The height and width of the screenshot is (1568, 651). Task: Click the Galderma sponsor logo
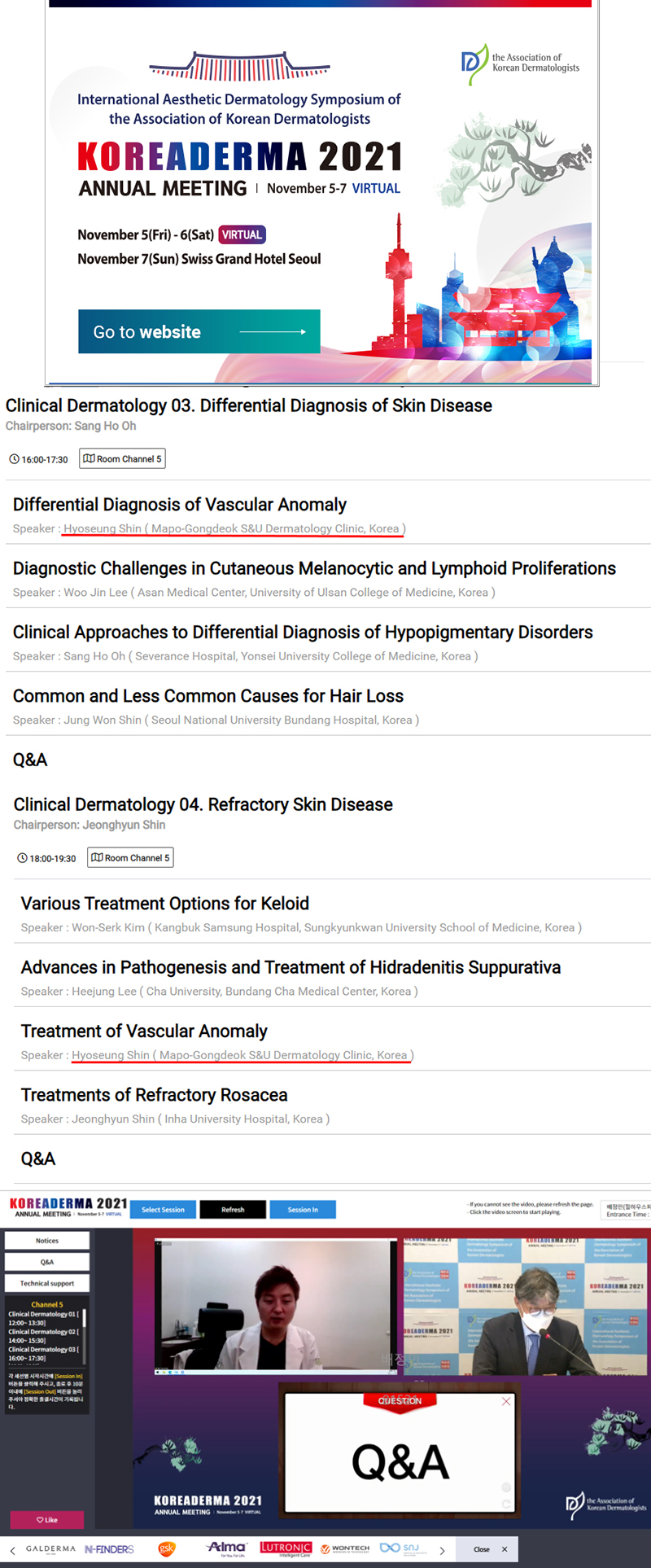tap(50, 1548)
